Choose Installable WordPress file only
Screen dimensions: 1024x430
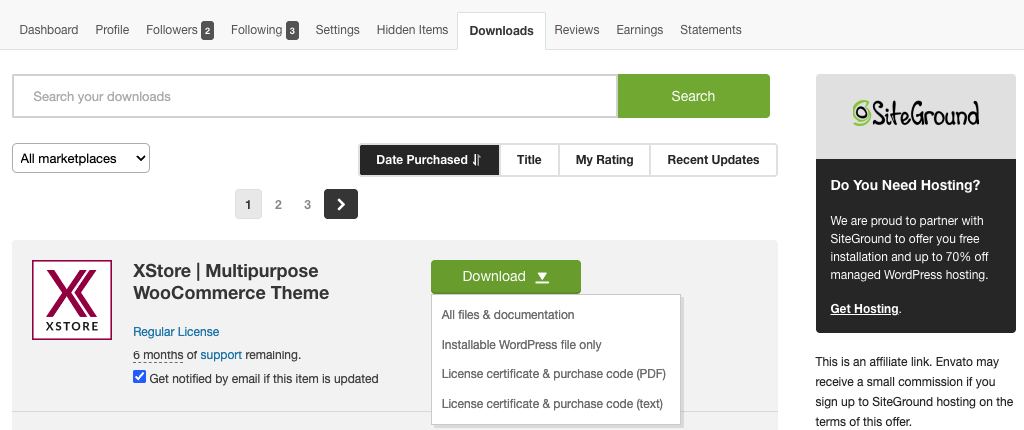[521, 345]
